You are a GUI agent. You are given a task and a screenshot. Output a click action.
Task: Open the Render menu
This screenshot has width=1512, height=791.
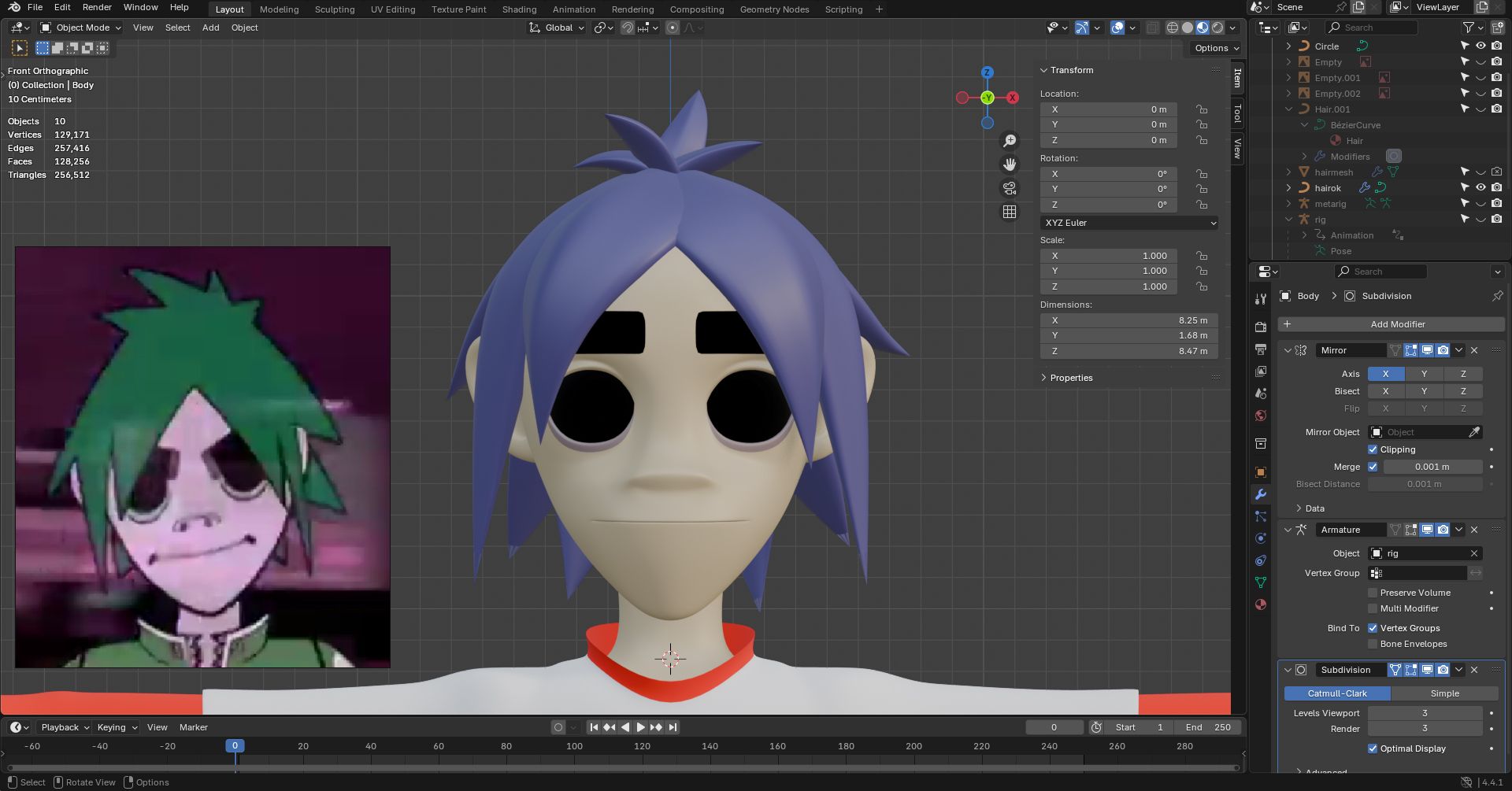[x=97, y=7]
